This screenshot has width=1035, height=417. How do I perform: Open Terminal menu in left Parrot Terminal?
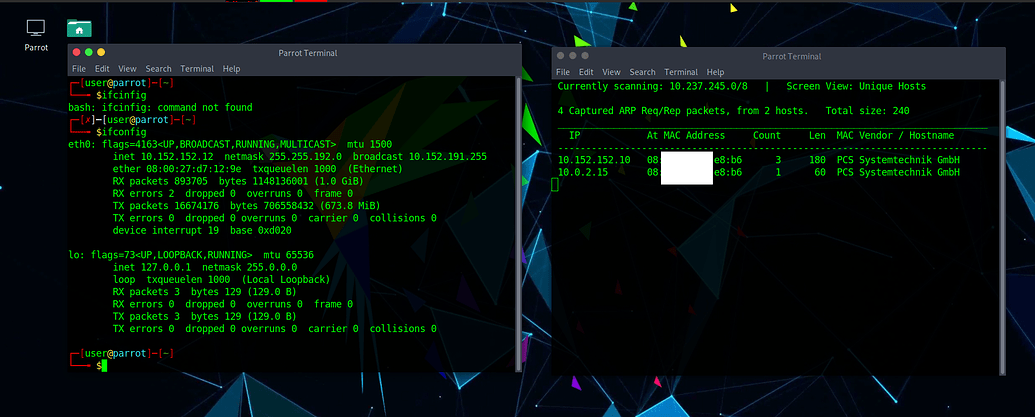tap(197, 69)
